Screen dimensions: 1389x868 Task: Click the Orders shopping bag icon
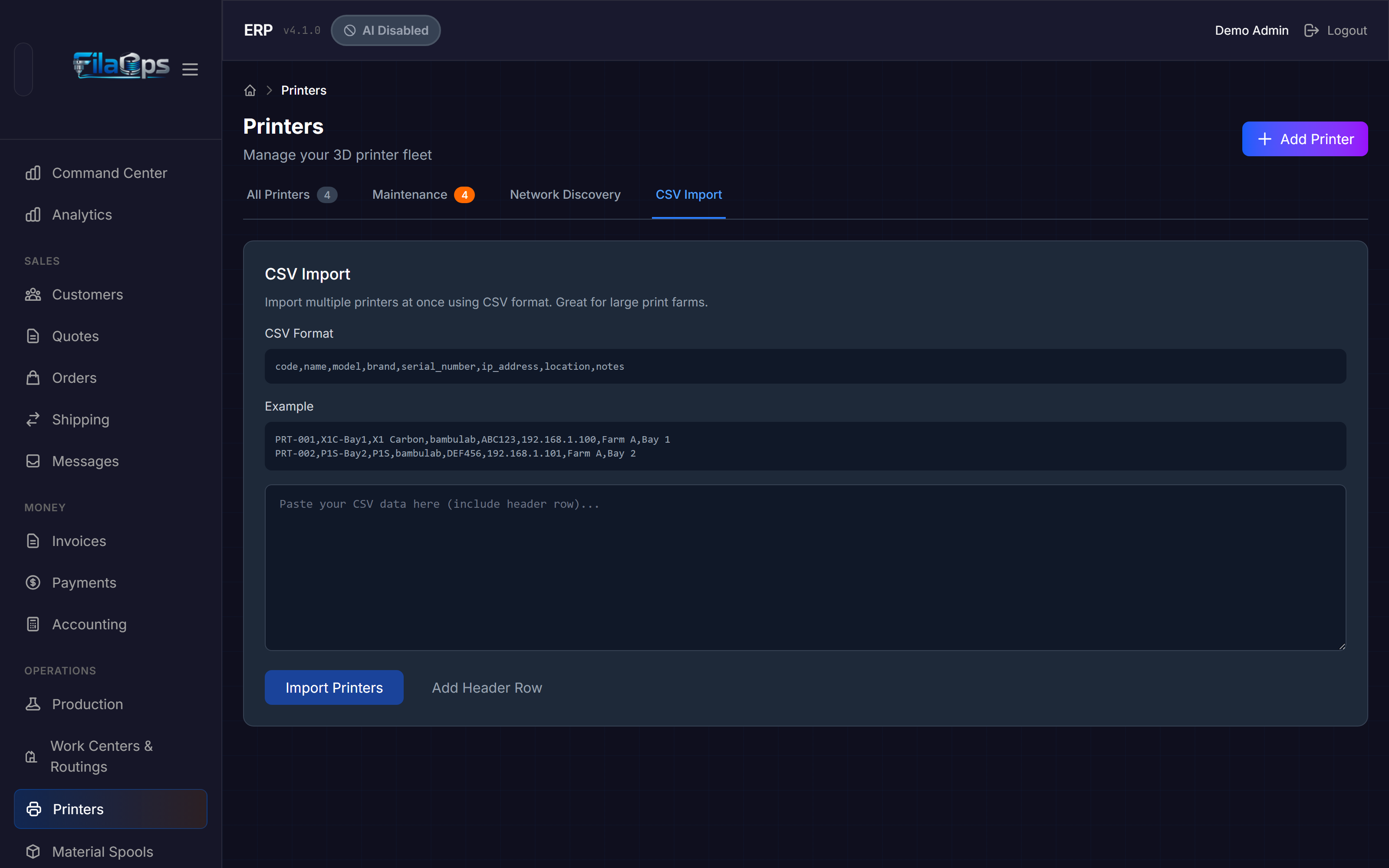pyautogui.click(x=33, y=378)
